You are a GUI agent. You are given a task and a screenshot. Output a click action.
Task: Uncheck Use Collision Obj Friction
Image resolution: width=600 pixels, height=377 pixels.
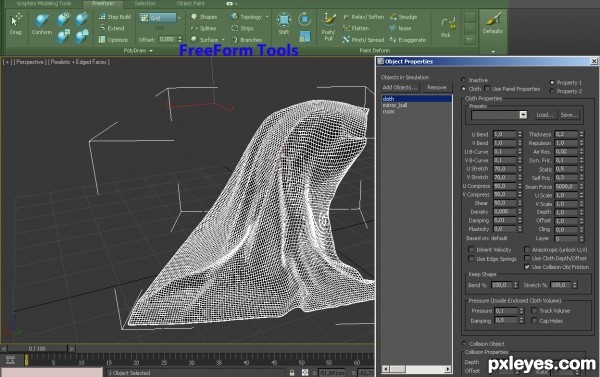pyautogui.click(x=527, y=267)
